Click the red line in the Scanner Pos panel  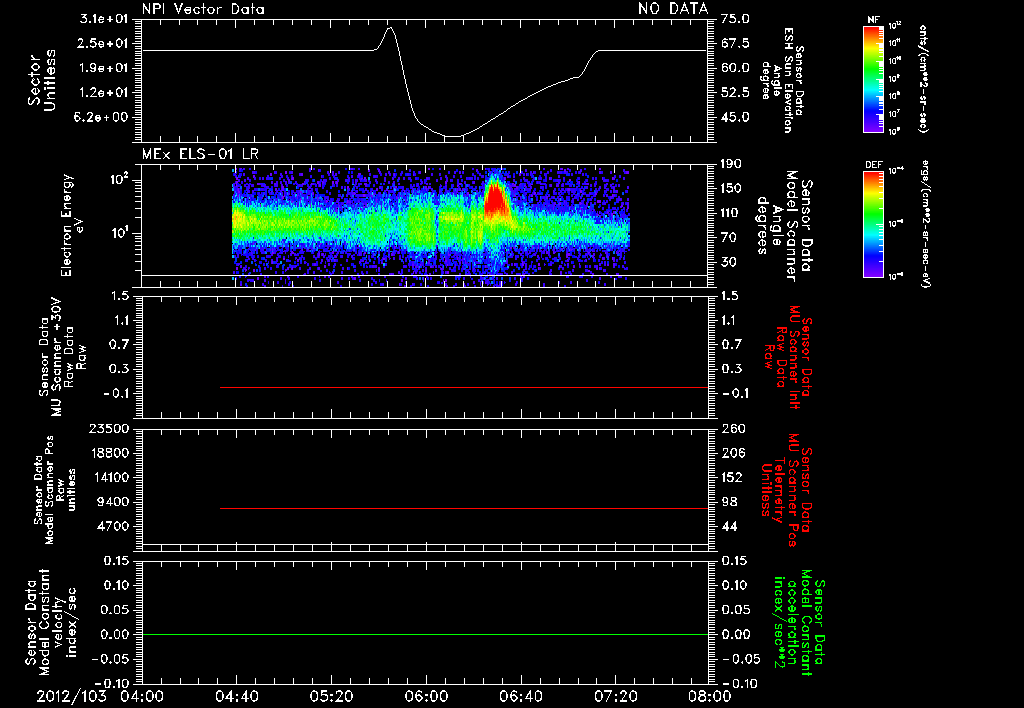coord(464,508)
